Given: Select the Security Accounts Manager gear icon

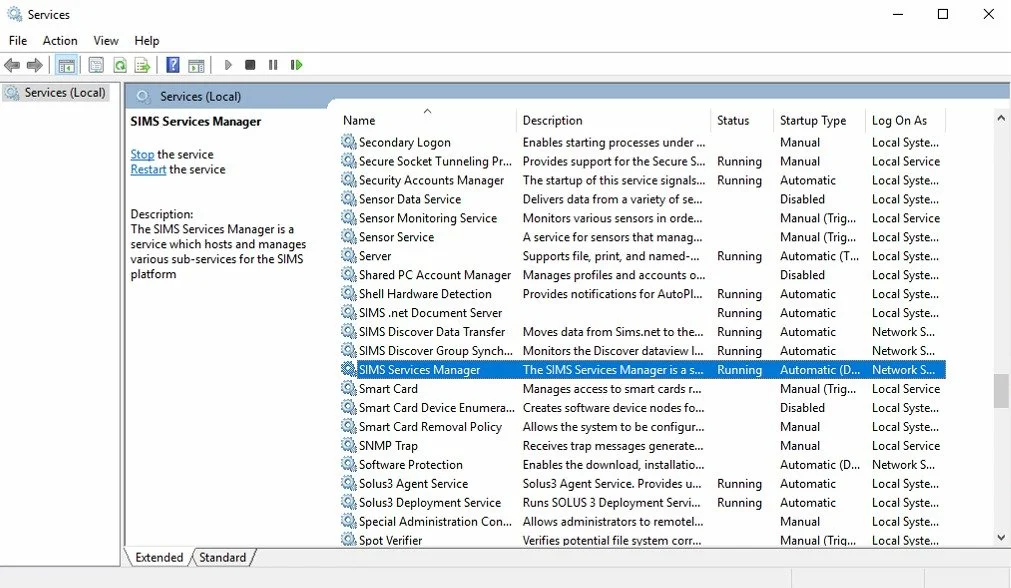Looking at the screenshot, I should (x=349, y=180).
